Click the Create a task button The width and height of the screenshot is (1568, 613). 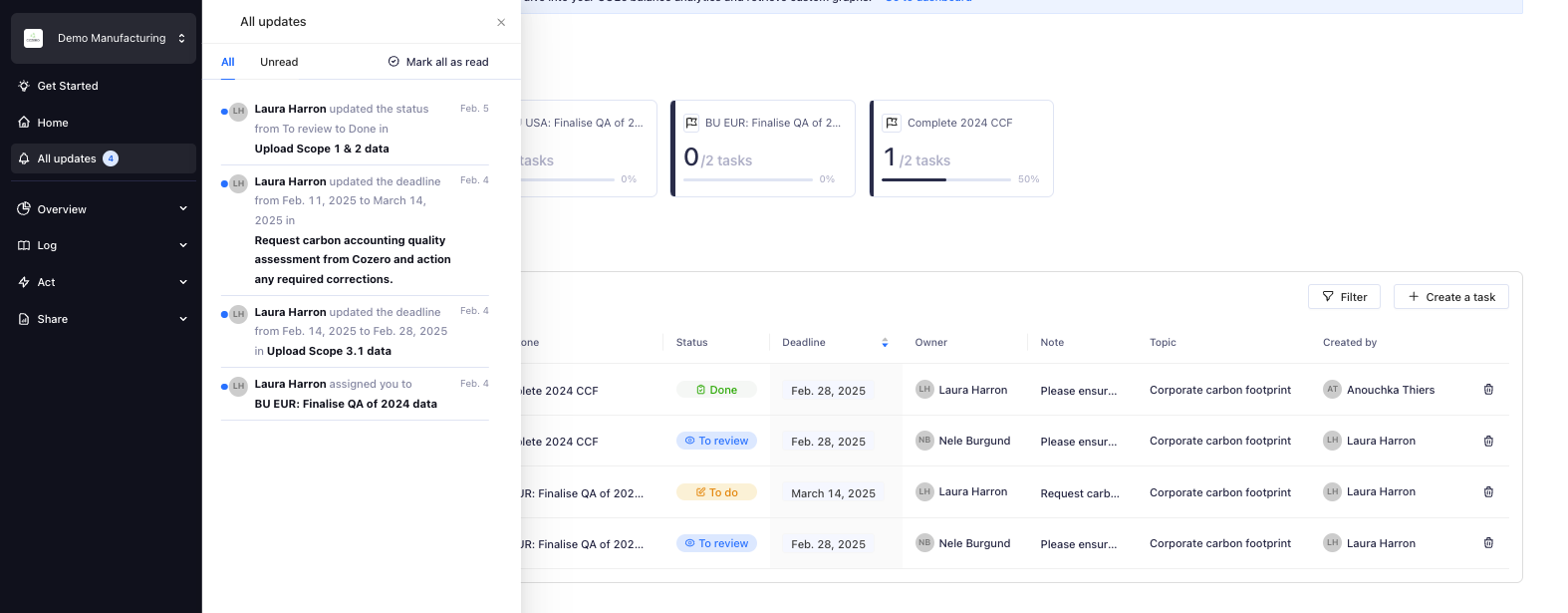pyautogui.click(x=1450, y=297)
